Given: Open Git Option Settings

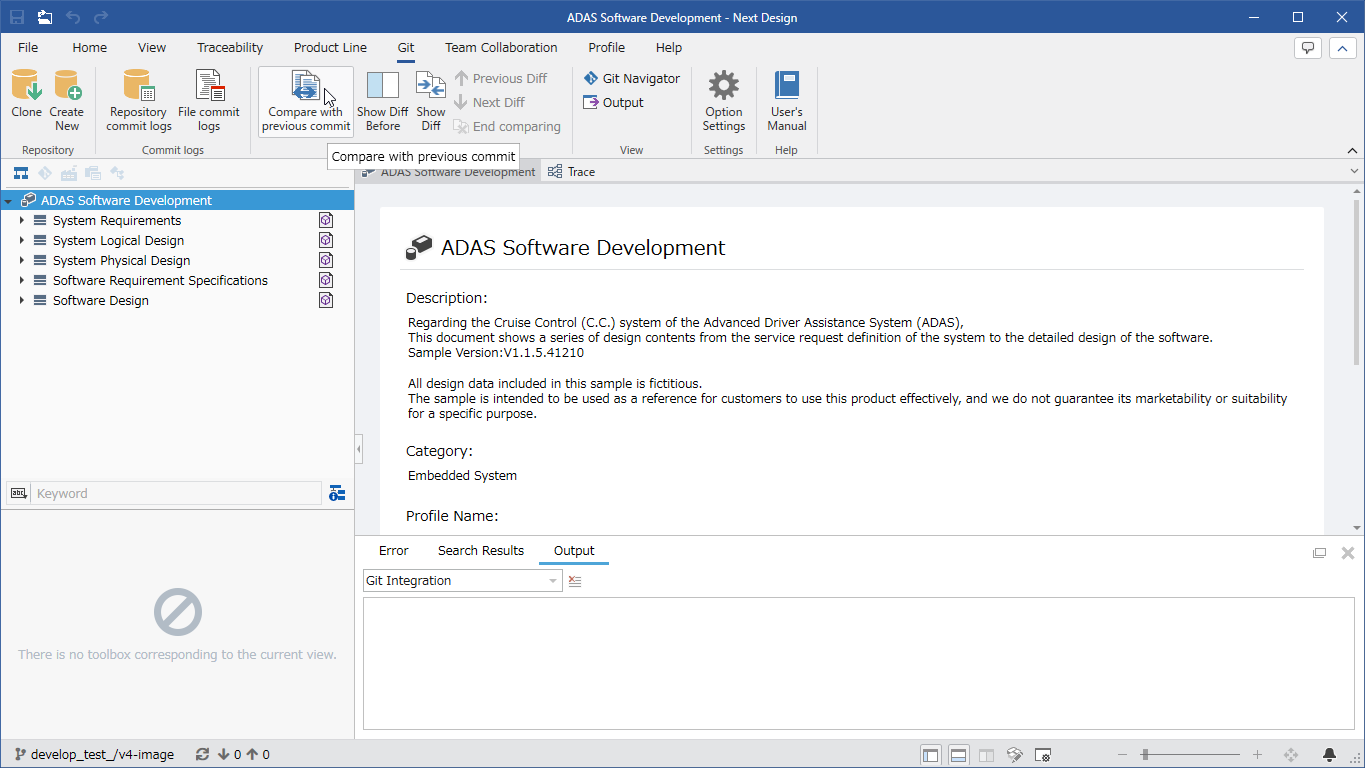Looking at the screenshot, I should 724,100.
